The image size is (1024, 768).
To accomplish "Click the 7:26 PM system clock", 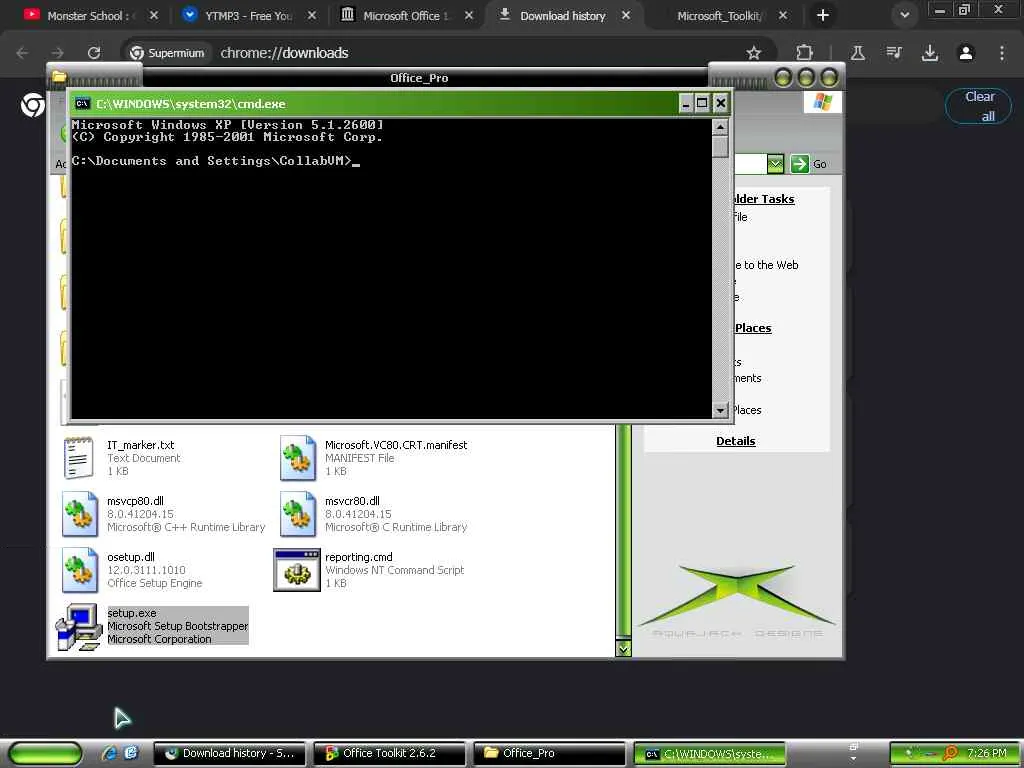I will [x=986, y=753].
